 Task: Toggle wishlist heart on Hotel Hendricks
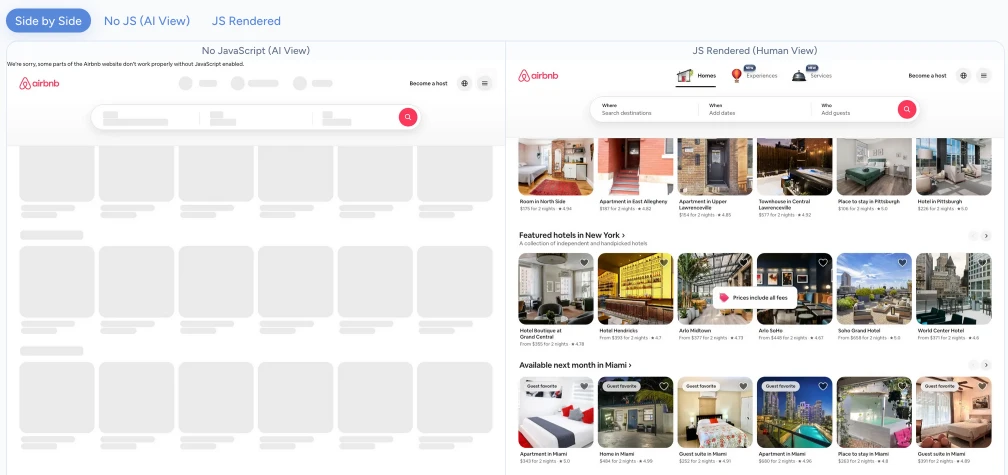663,263
